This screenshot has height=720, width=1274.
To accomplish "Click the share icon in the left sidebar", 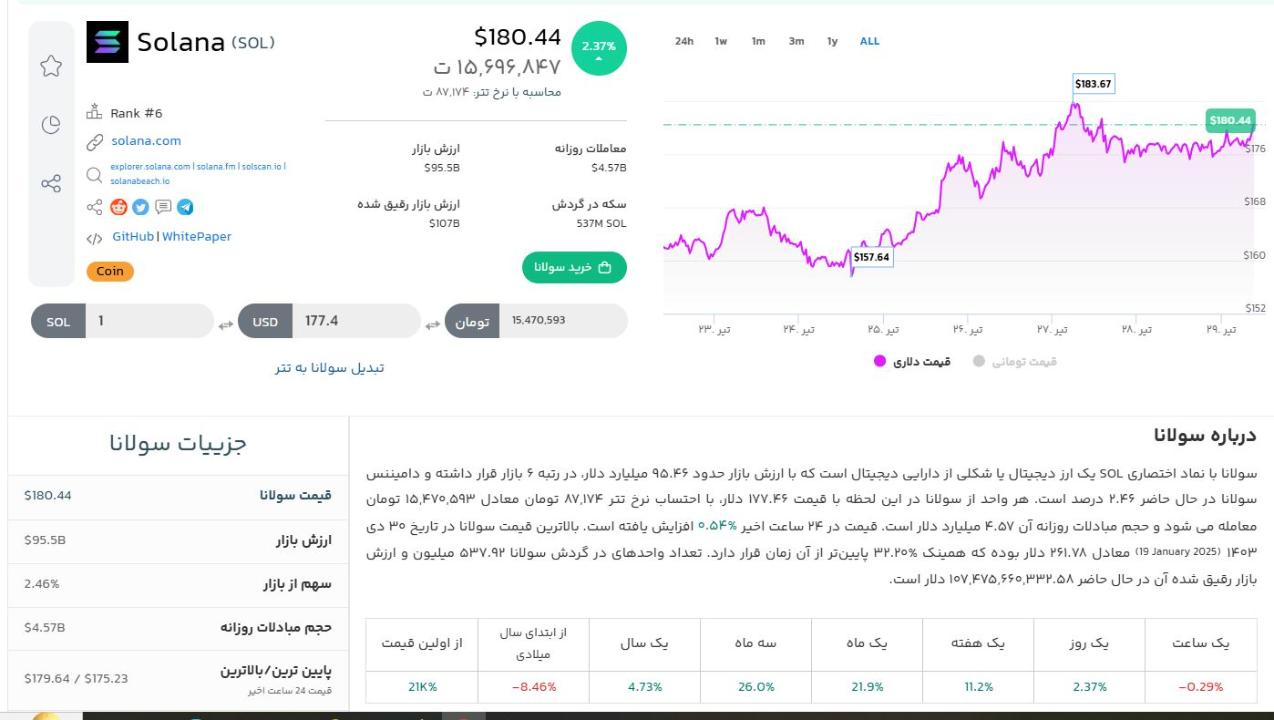I will (51, 184).
